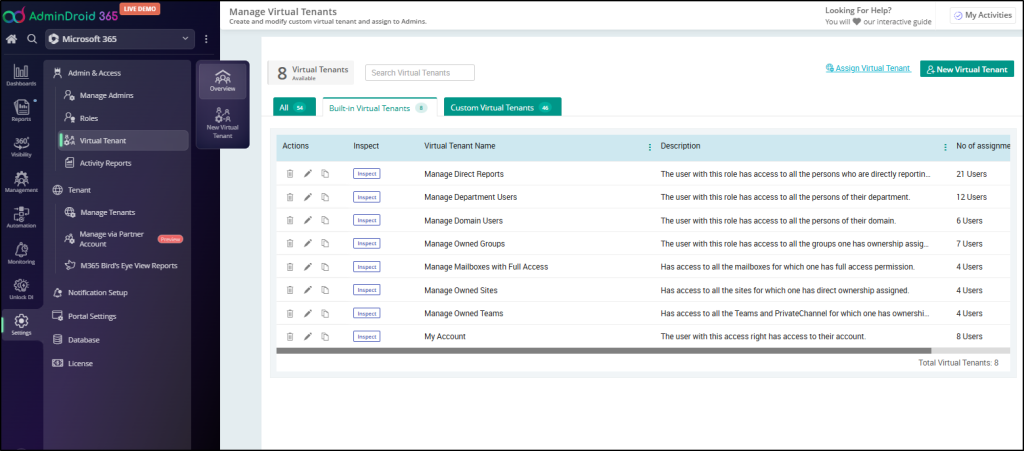Switch to Built-in Virtual Tenants tab
Screen dimensions: 1024x451
(x=379, y=108)
